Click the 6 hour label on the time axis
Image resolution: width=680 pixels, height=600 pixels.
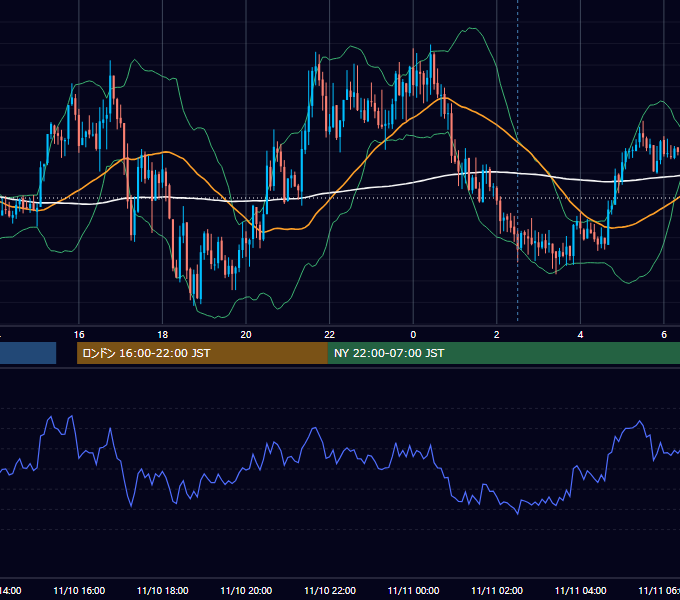click(x=664, y=335)
